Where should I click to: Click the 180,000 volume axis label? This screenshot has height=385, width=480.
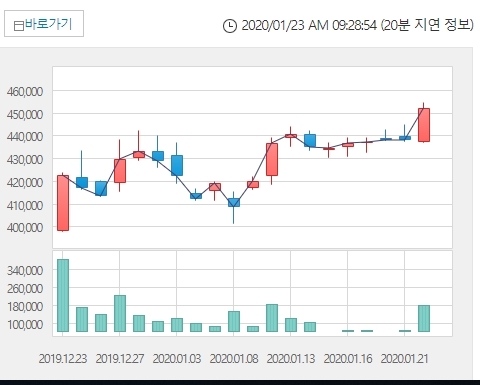click(25, 306)
